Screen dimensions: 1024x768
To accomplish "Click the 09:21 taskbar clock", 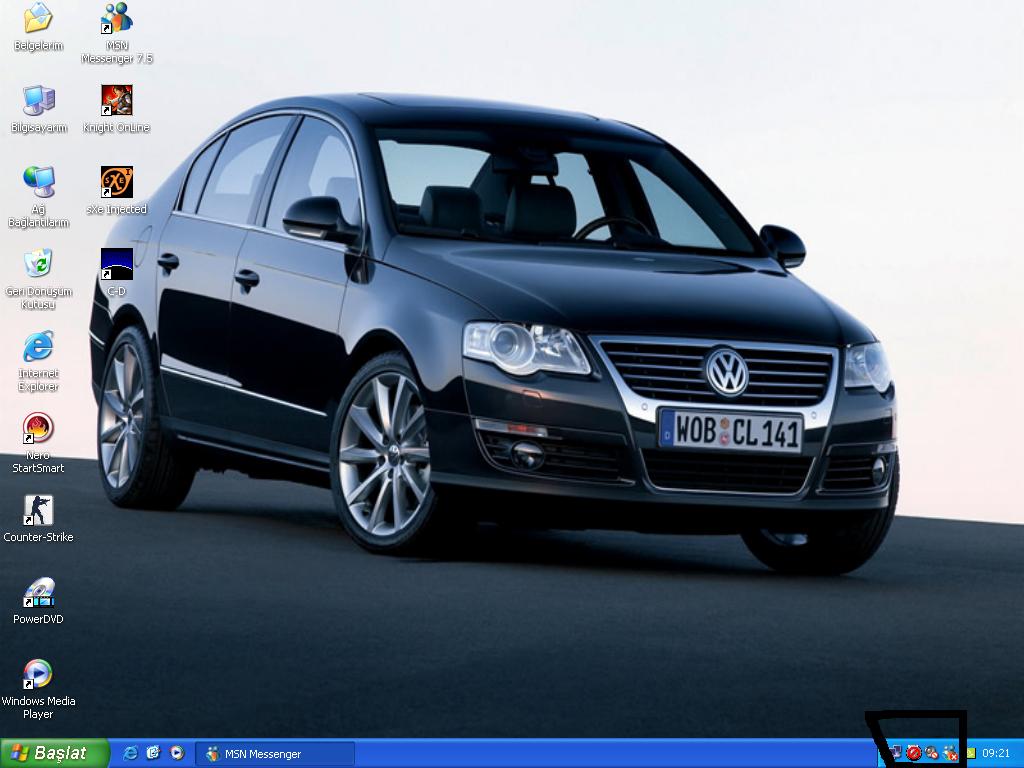I will pos(996,754).
